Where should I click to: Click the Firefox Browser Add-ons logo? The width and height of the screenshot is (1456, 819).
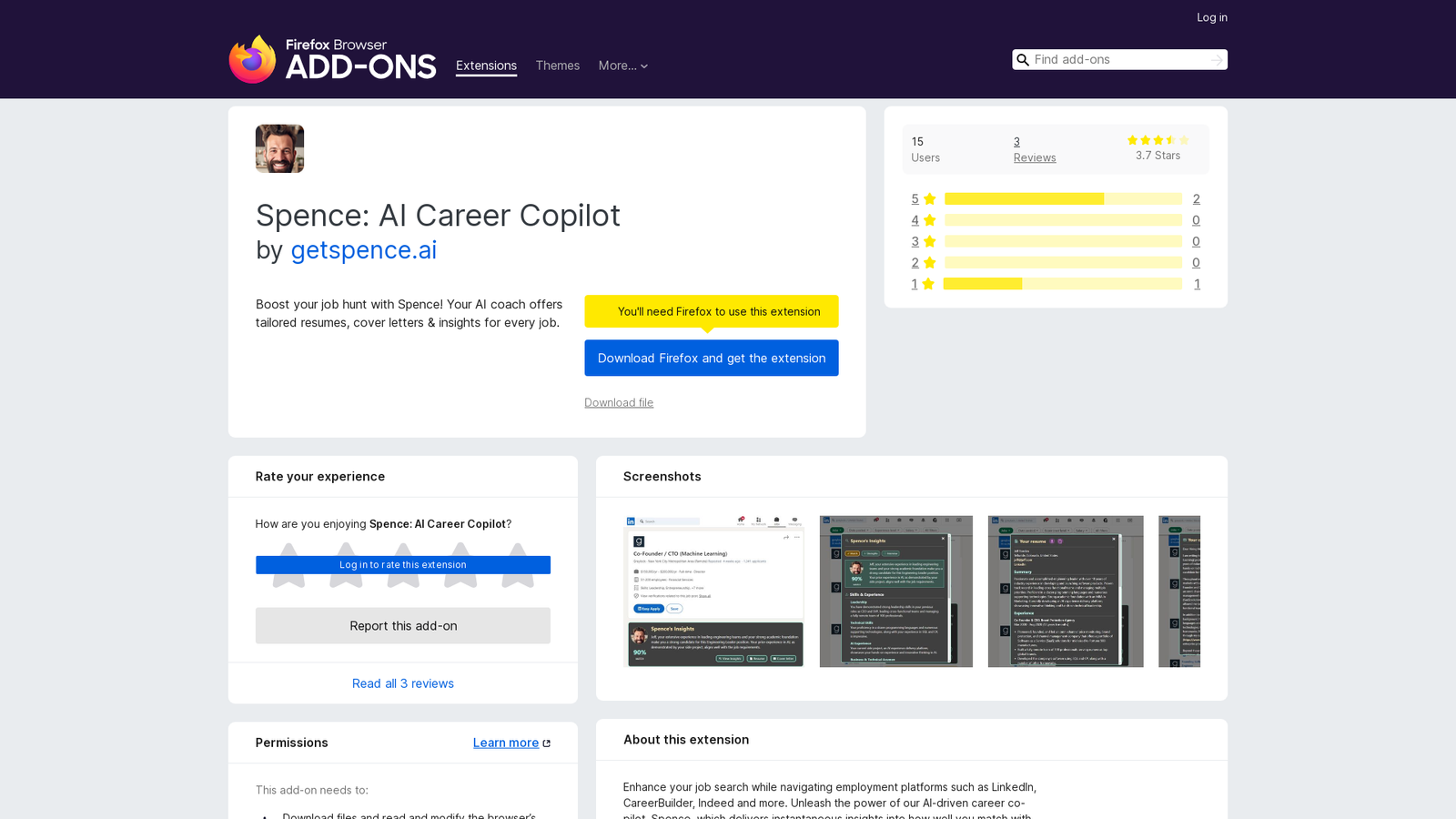pyautogui.click(x=332, y=59)
